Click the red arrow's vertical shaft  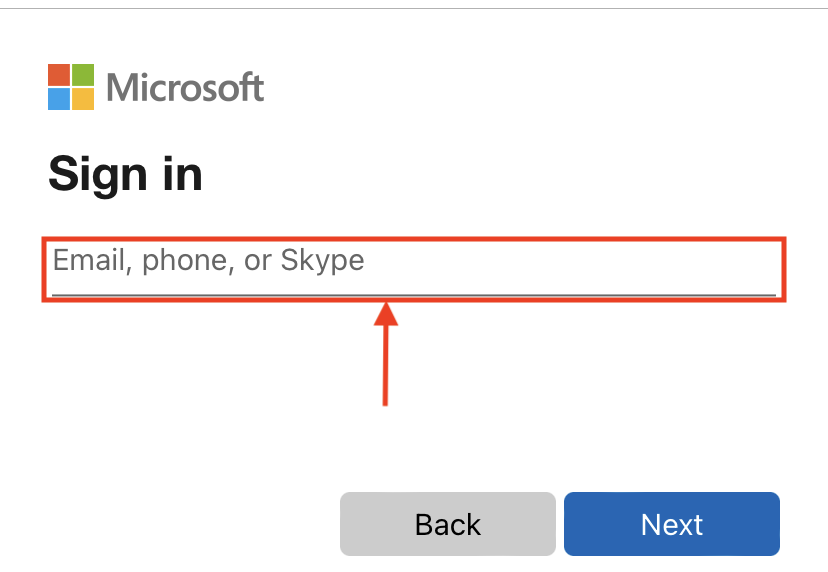385,365
